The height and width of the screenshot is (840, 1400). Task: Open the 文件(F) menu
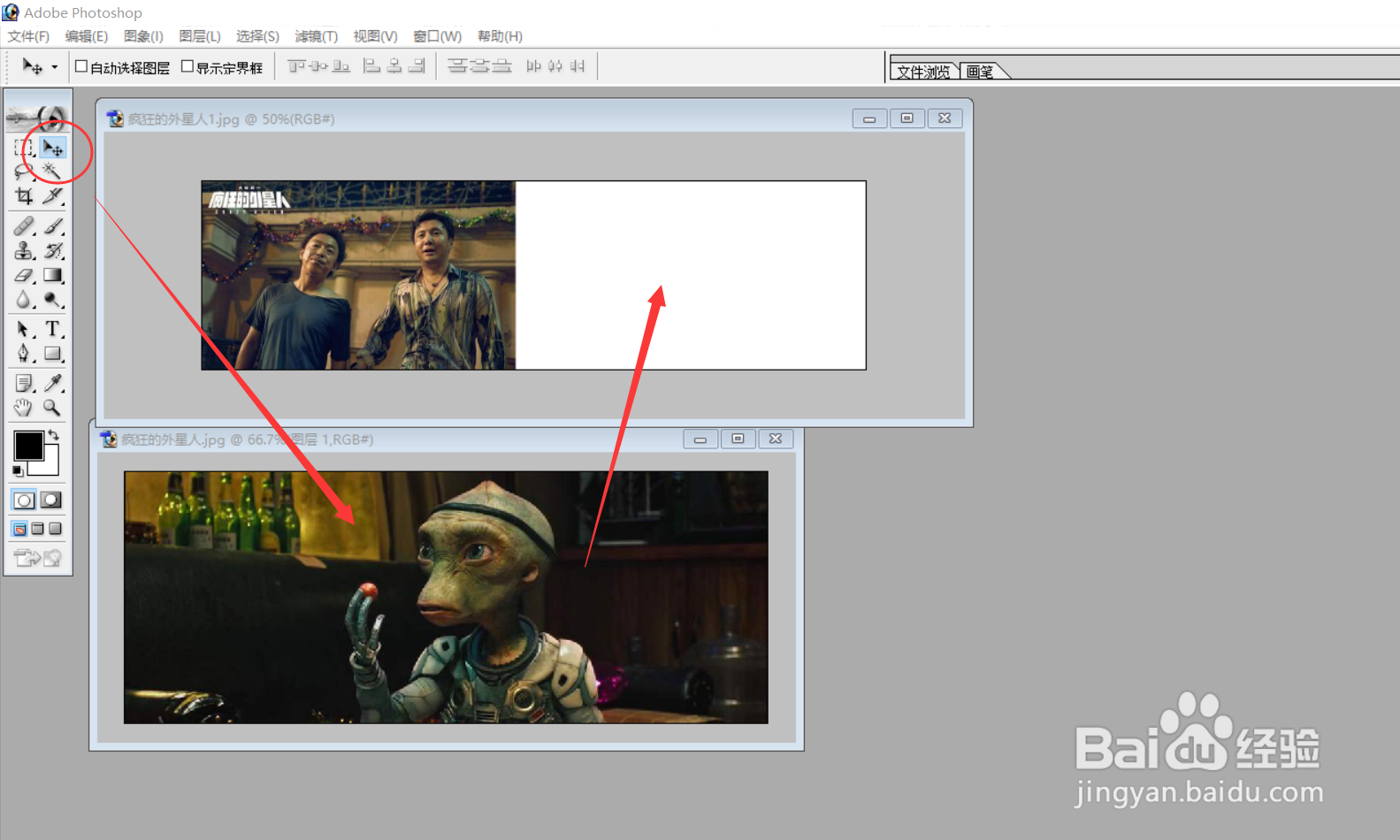pyautogui.click(x=28, y=36)
